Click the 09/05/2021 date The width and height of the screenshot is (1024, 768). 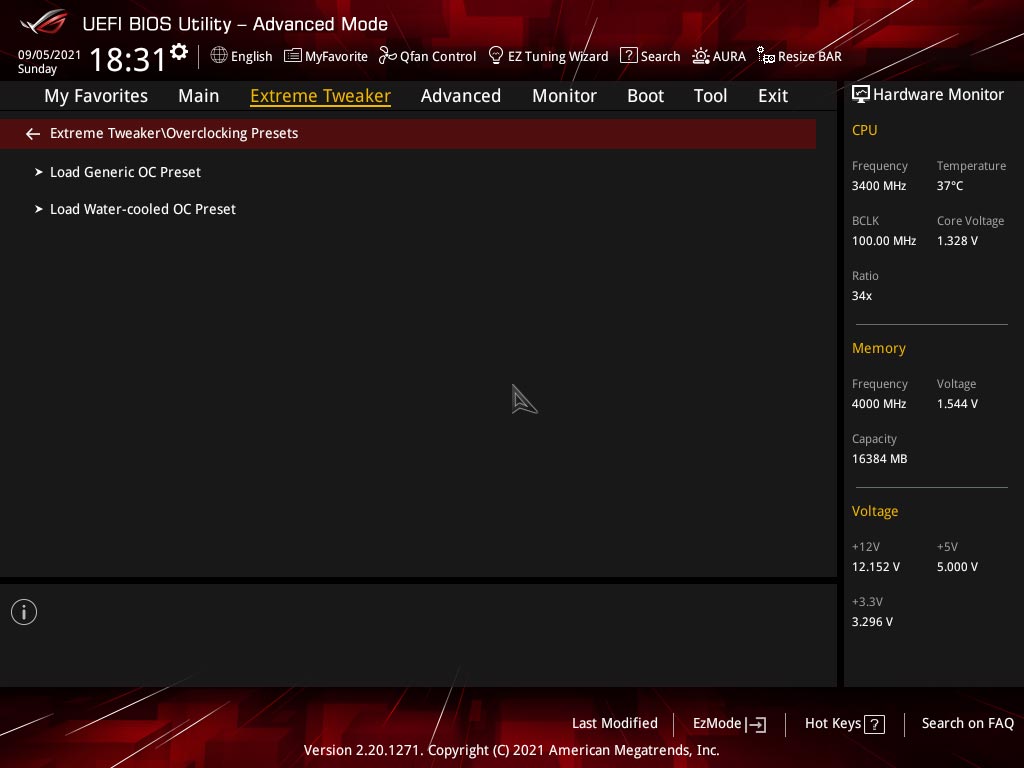(49, 55)
